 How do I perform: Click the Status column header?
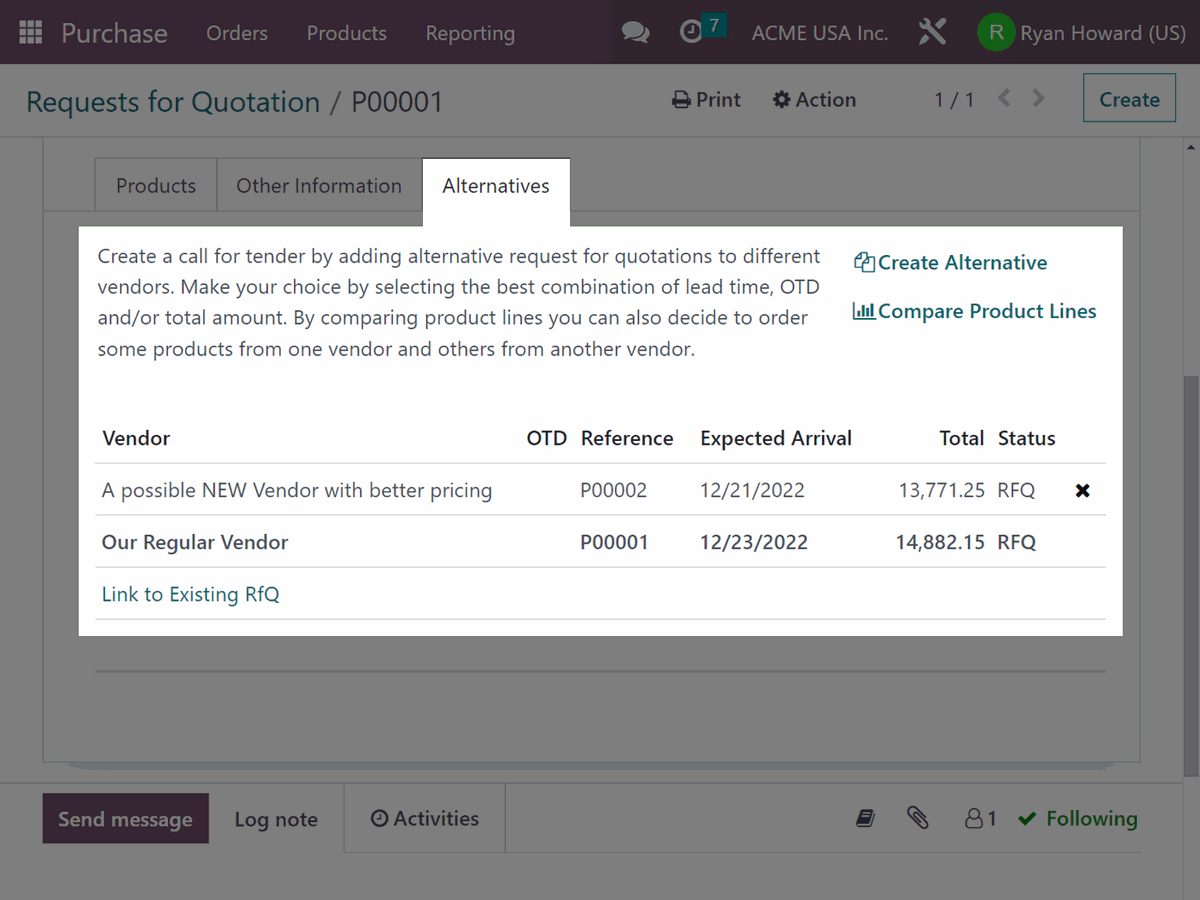tap(1027, 438)
